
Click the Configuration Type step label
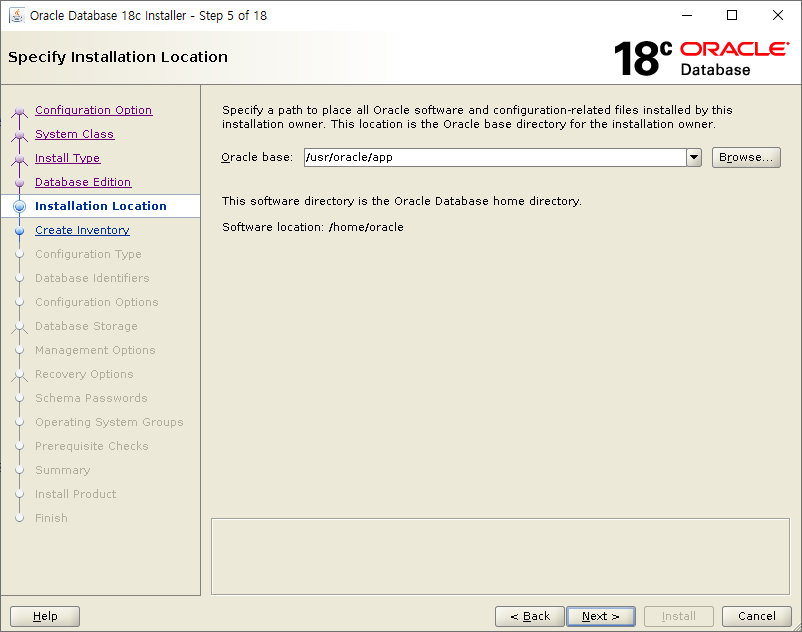[x=88, y=254]
